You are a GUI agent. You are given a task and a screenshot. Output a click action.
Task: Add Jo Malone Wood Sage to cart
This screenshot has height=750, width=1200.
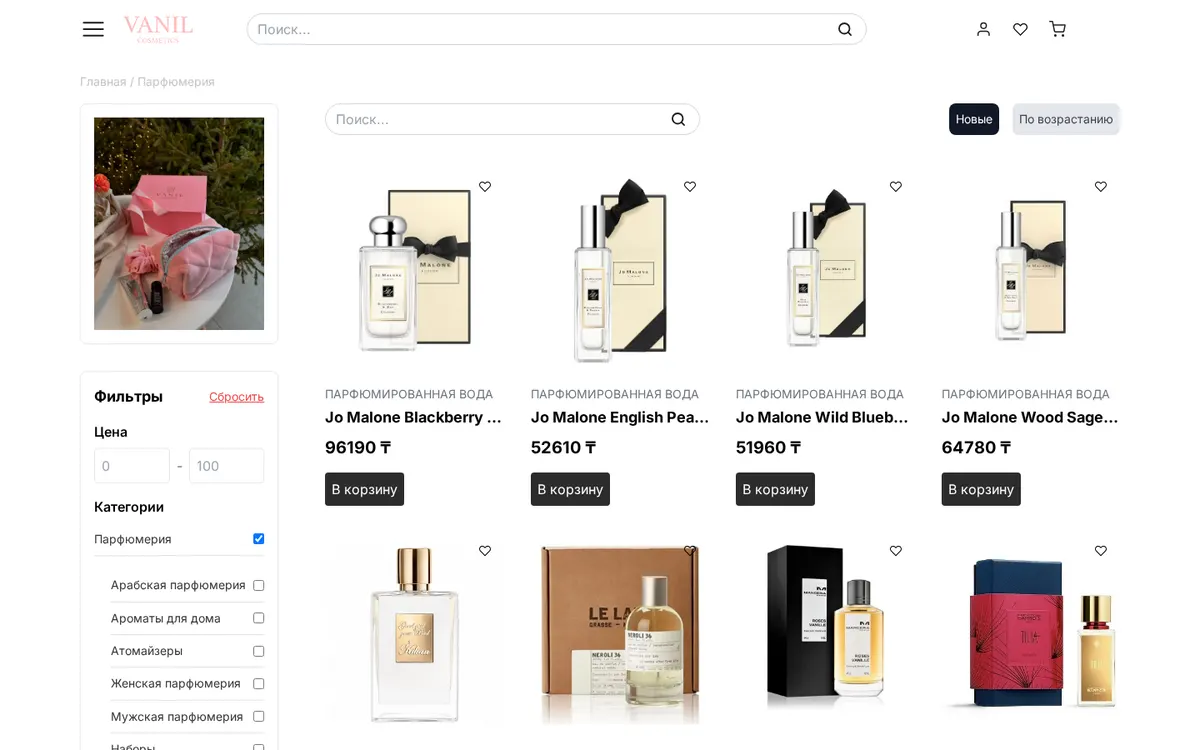pos(981,489)
